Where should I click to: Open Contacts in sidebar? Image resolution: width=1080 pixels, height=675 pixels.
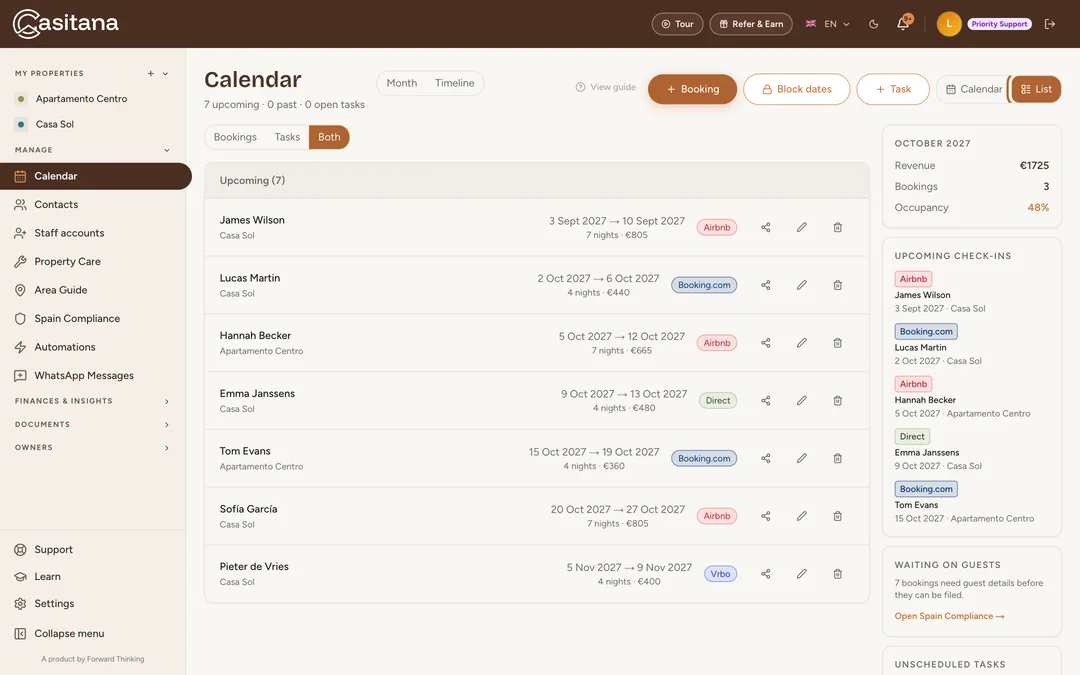tap(93, 205)
